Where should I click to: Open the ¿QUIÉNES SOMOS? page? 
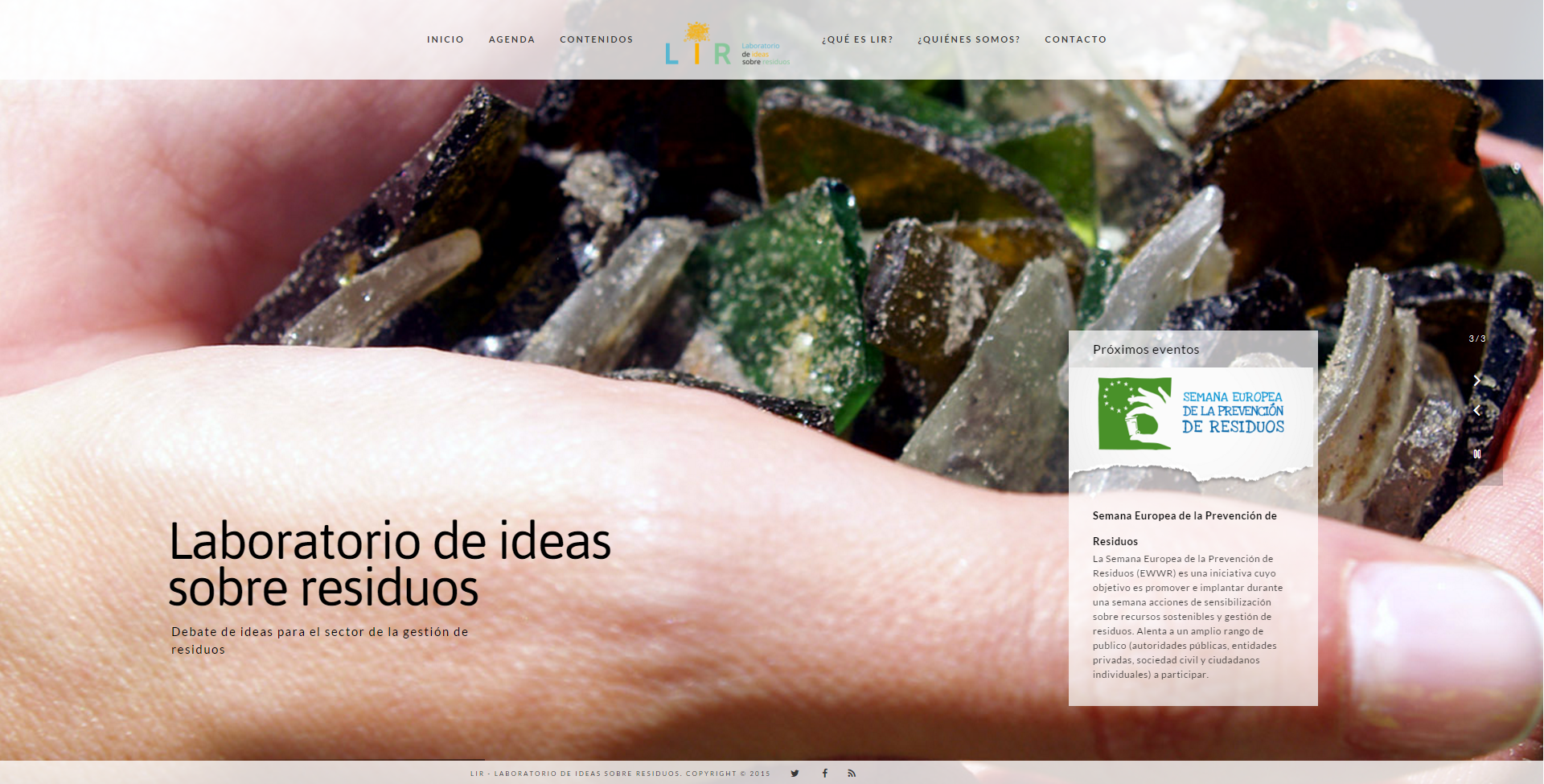pyautogui.click(x=968, y=39)
